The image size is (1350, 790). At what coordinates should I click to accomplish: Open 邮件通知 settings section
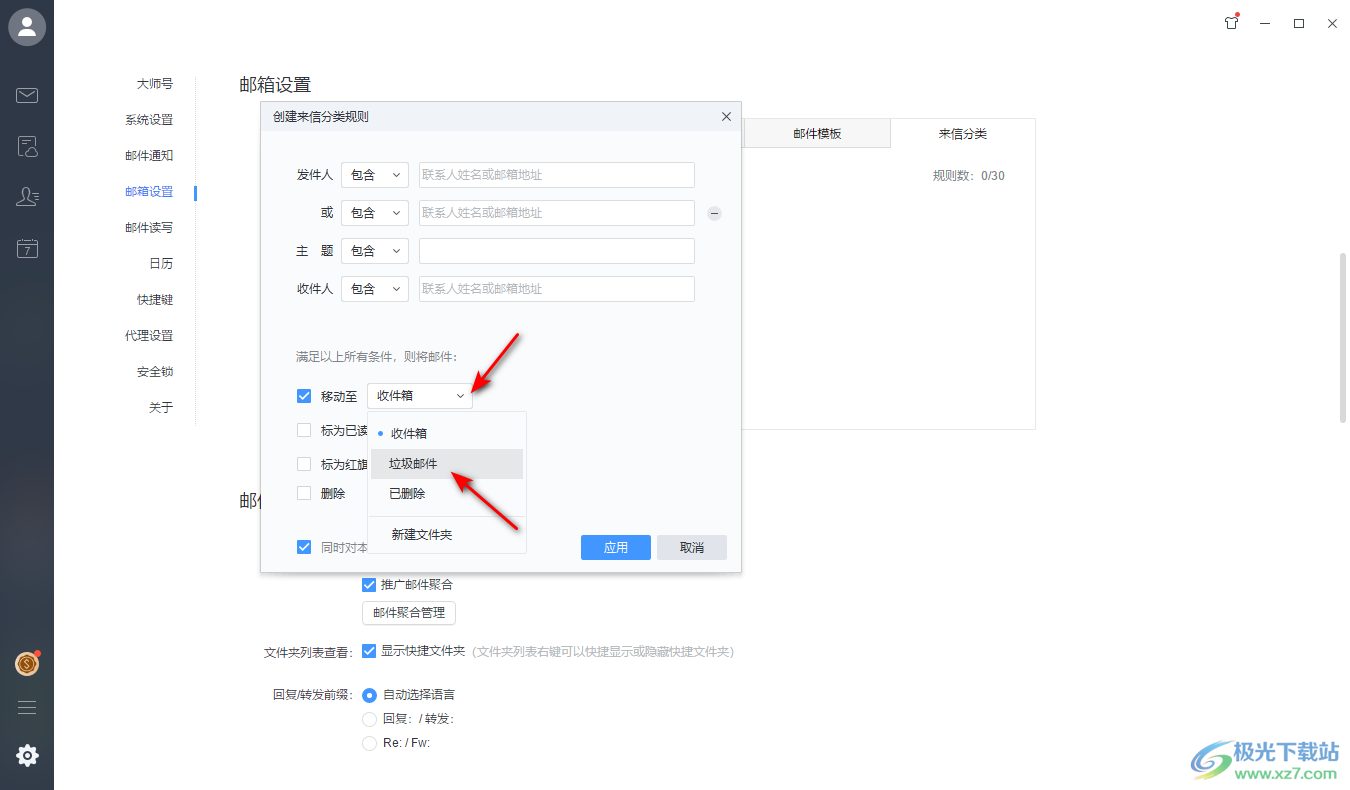149,156
